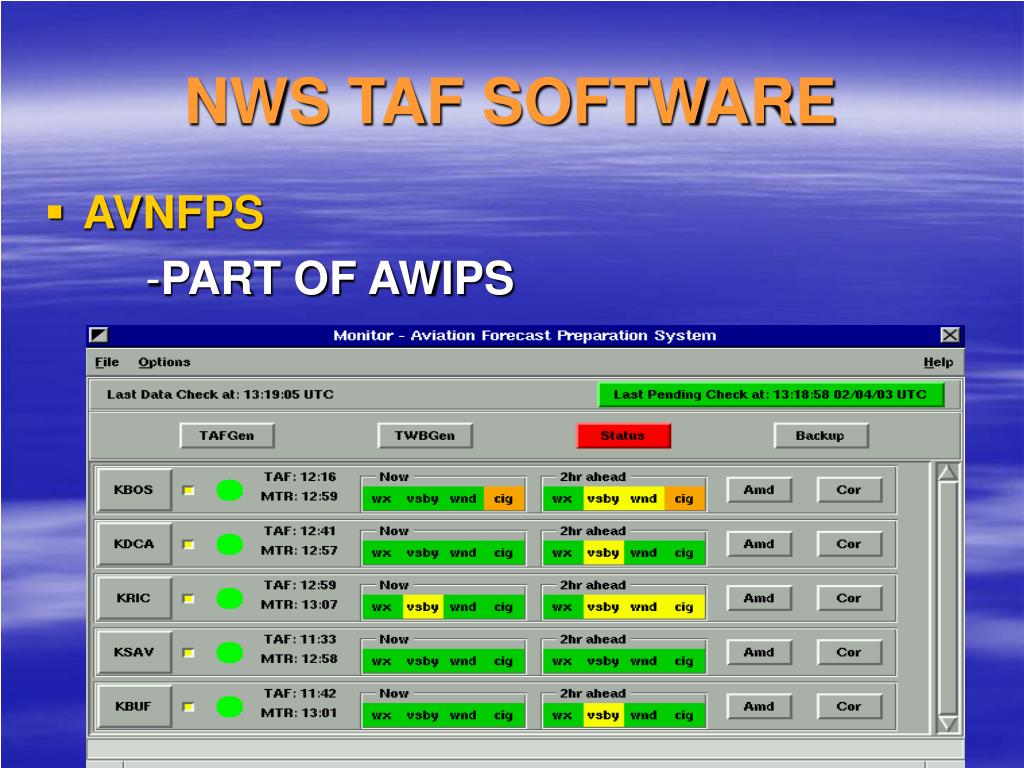1024x768 pixels.
Task: Click Amd button in KBOS row
Action: pyautogui.click(x=759, y=490)
